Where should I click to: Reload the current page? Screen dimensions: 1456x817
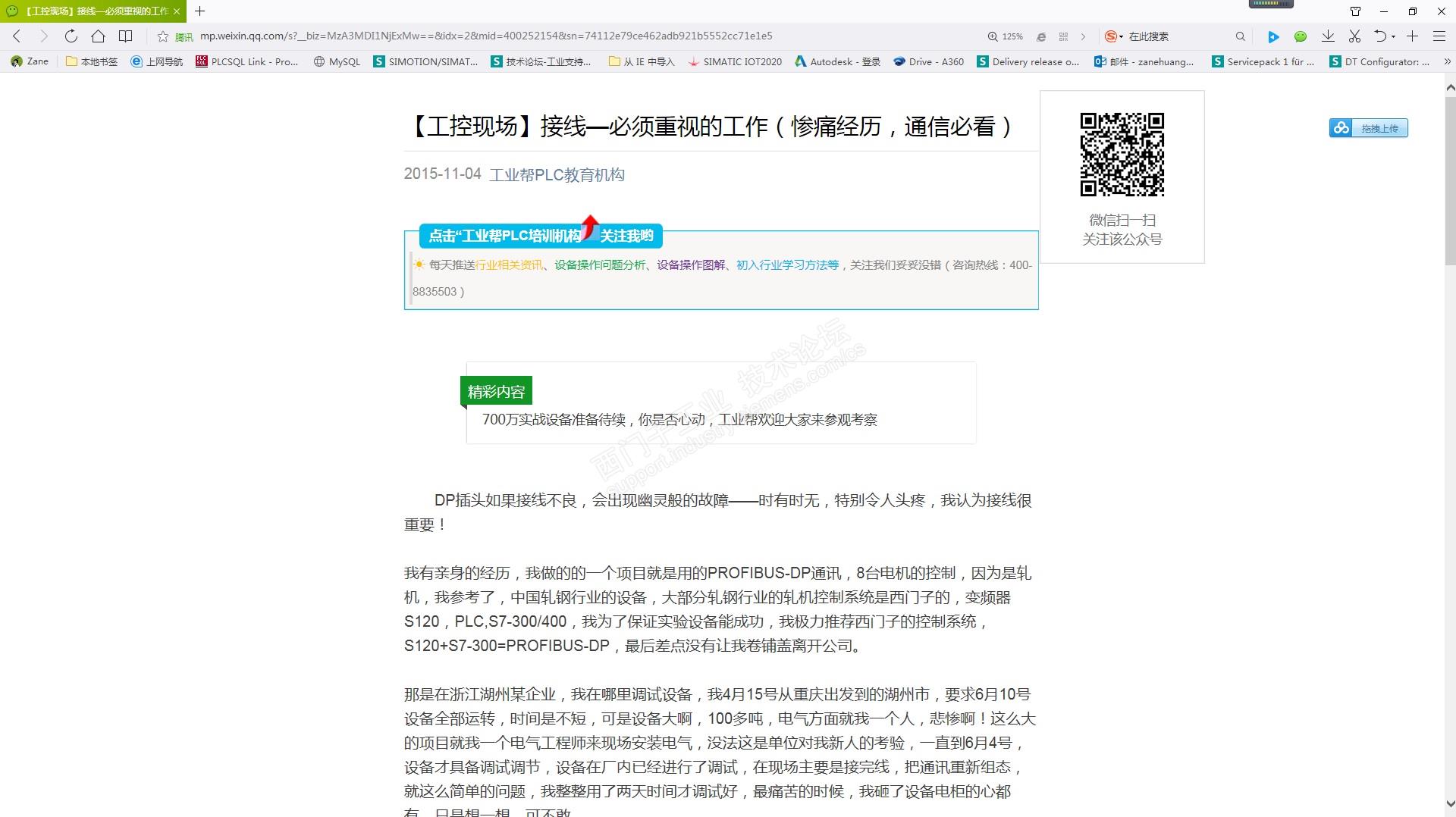71,36
